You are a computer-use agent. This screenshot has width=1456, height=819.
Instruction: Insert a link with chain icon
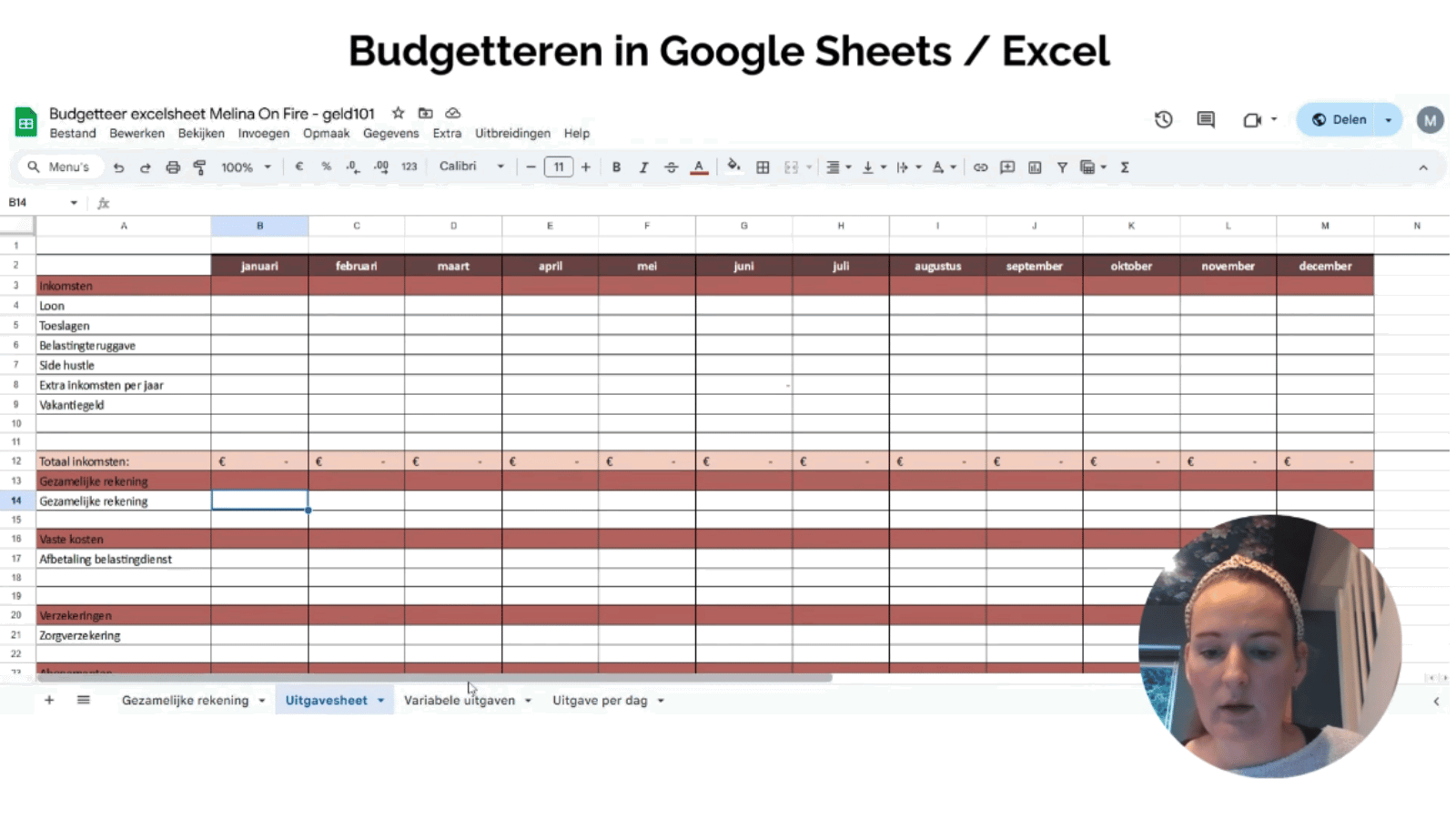coord(980,167)
